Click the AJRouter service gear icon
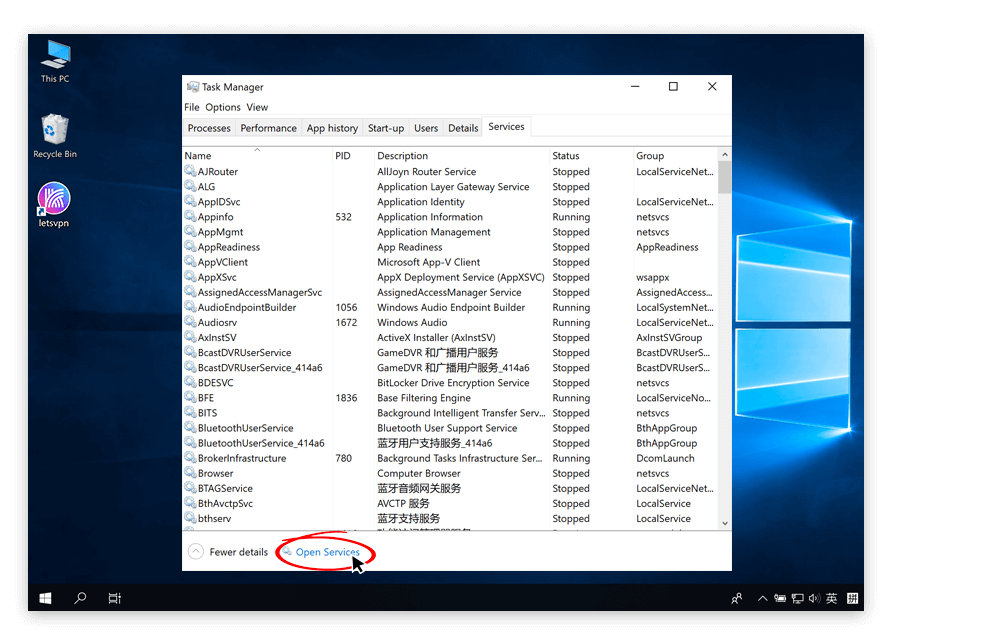 (190, 172)
